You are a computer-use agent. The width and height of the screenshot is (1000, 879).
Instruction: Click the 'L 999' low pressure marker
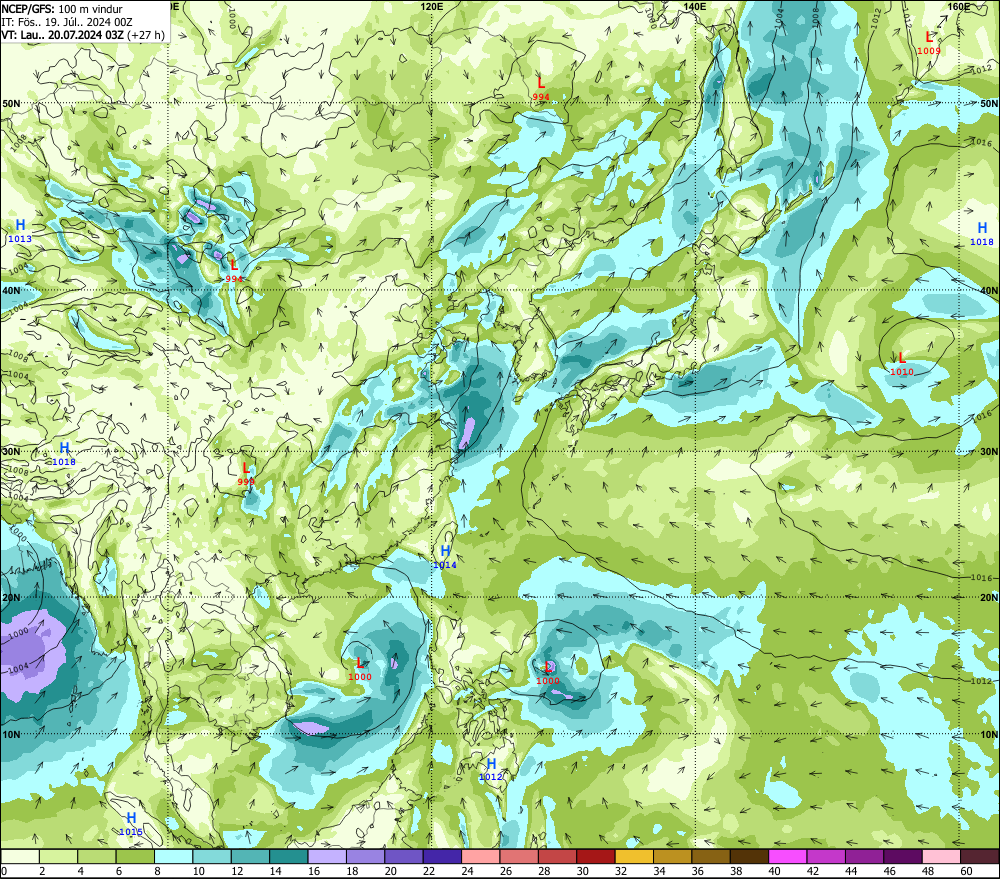click(246, 474)
